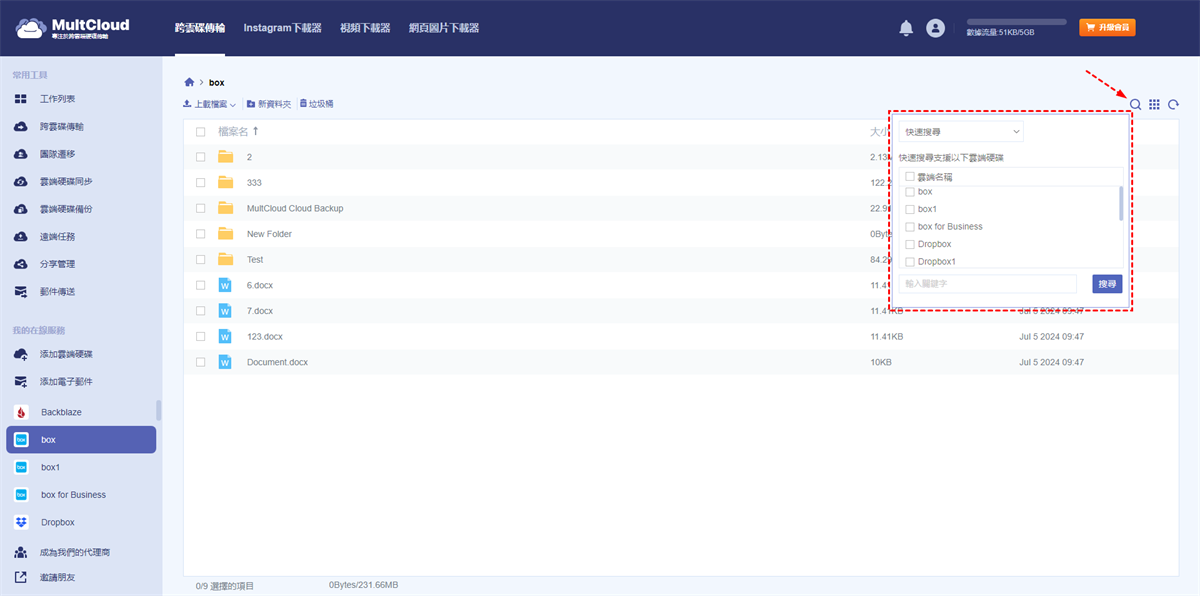Click 新資料夾 to create folder
1200x596 pixels.
coord(269,104)
